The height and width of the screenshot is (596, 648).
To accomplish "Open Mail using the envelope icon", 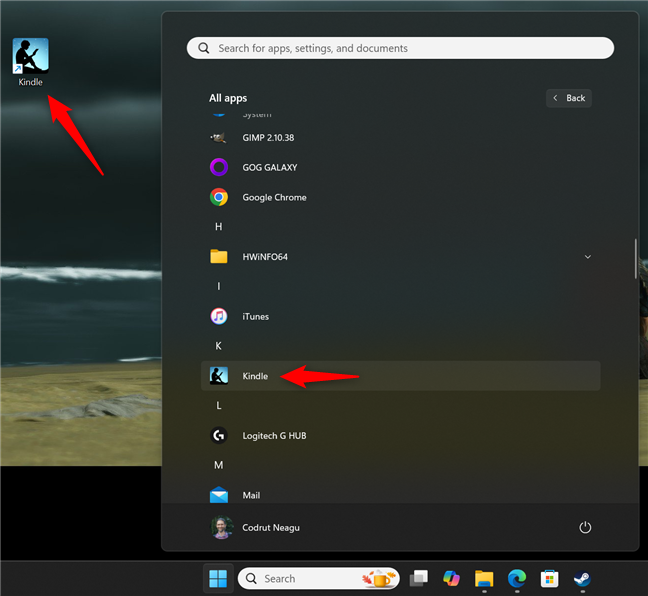I will click(219, 495).
